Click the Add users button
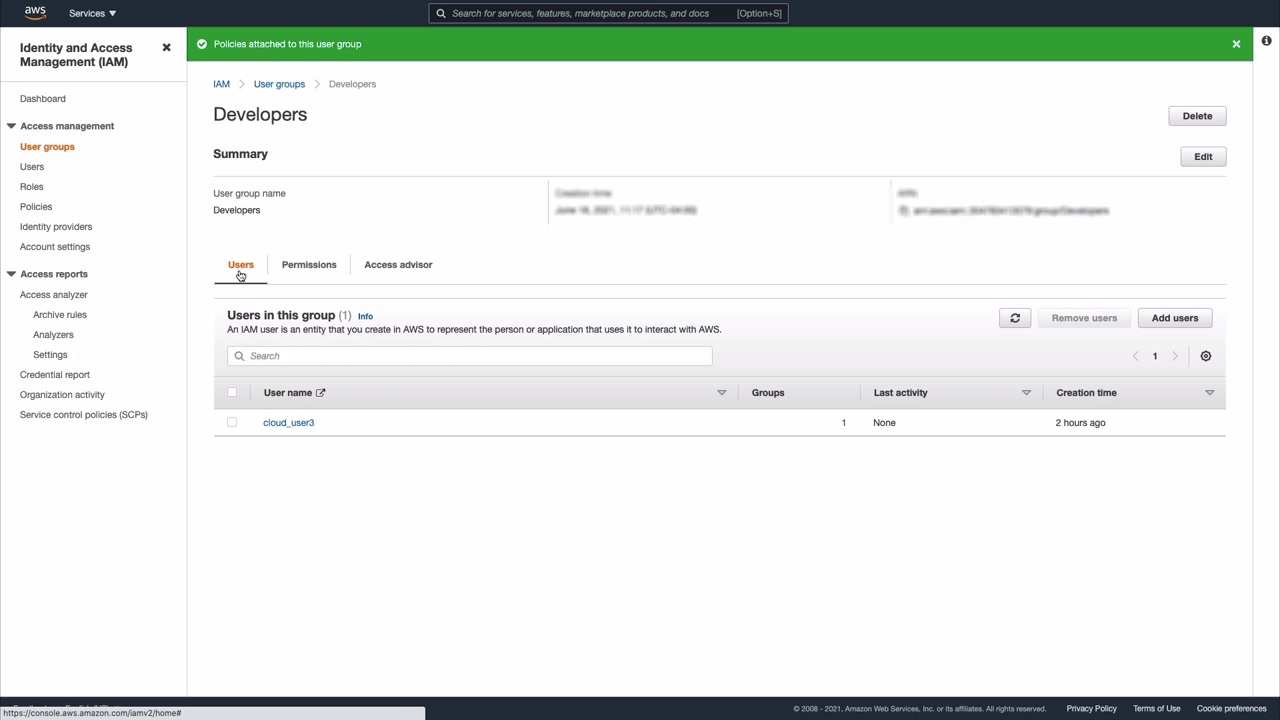1280x720 pixels. point(1175,318)
